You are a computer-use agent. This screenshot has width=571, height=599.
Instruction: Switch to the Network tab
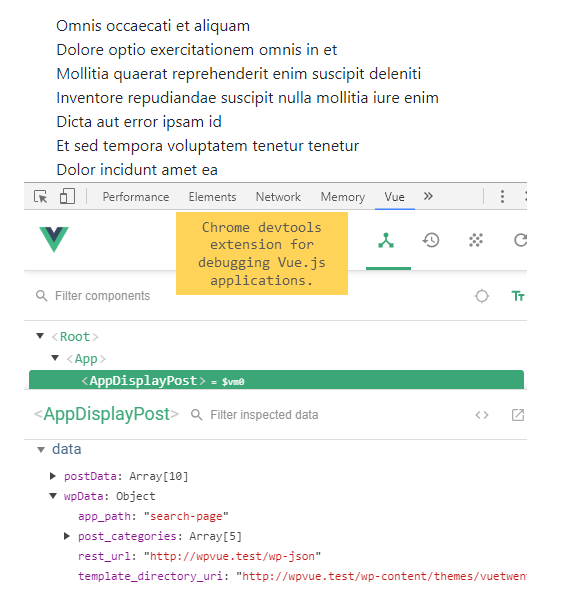278,197
